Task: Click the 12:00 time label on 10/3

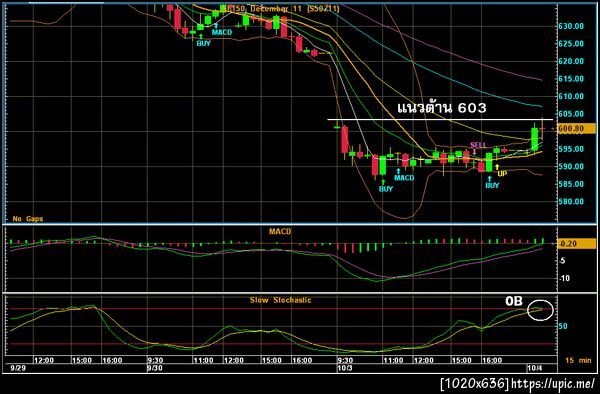Action: click(x=423, y=361)
